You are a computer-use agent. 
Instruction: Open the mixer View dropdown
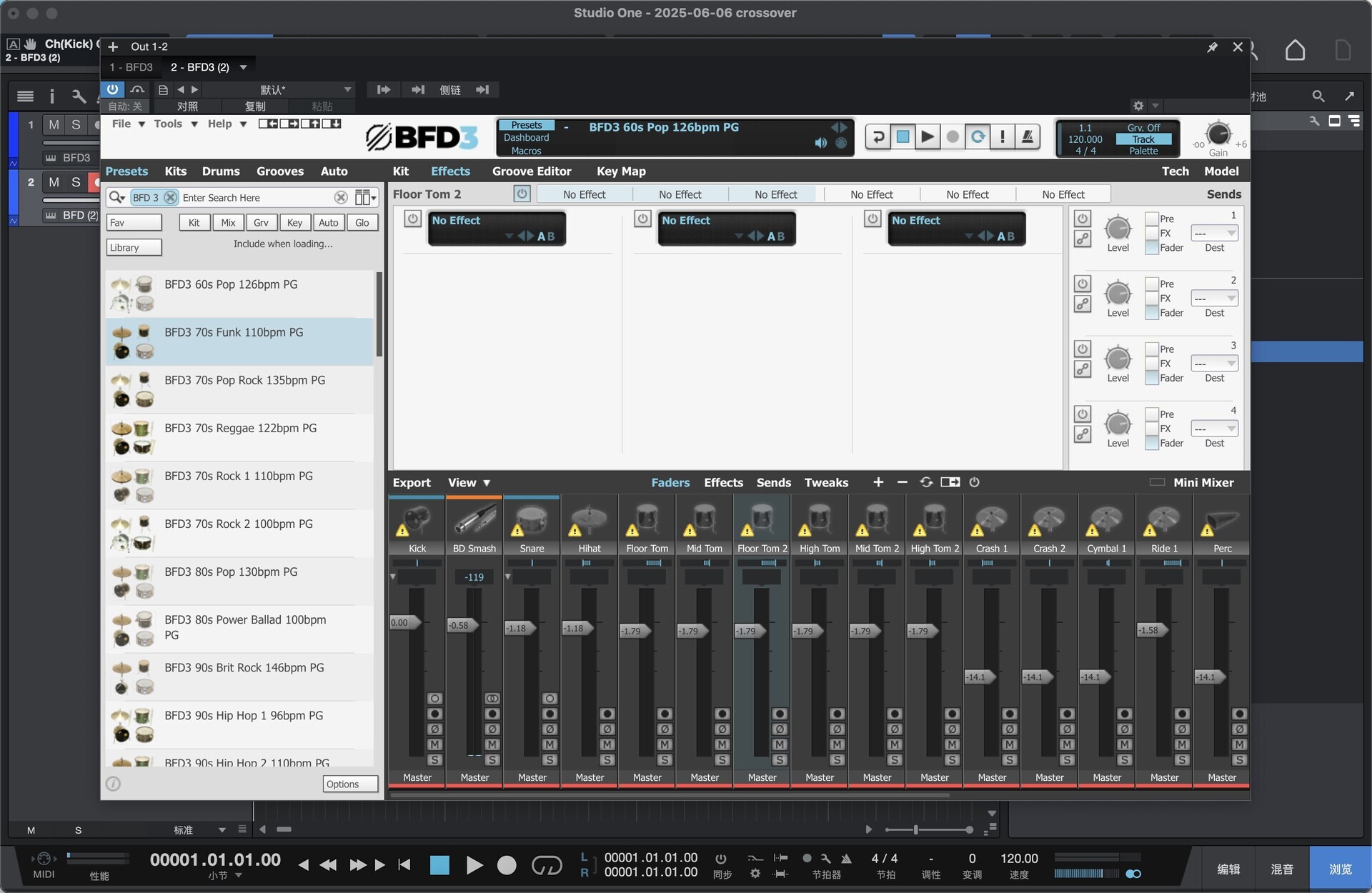point(469,482)
